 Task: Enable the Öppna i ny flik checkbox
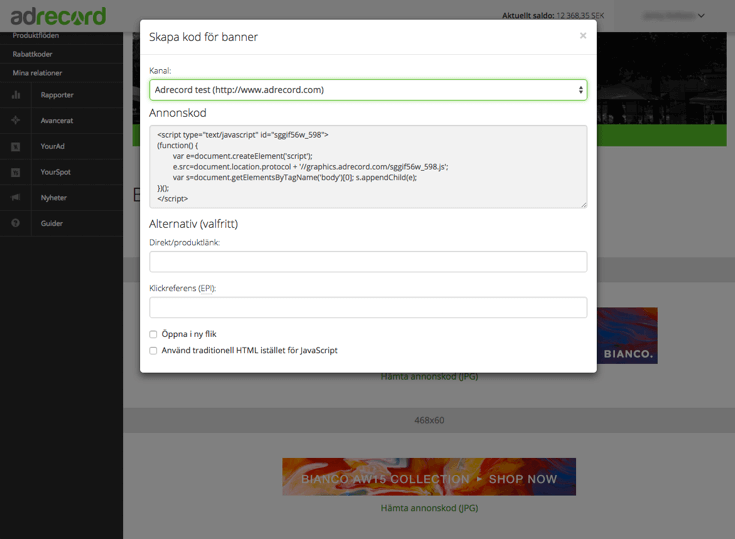pos(153,335)
